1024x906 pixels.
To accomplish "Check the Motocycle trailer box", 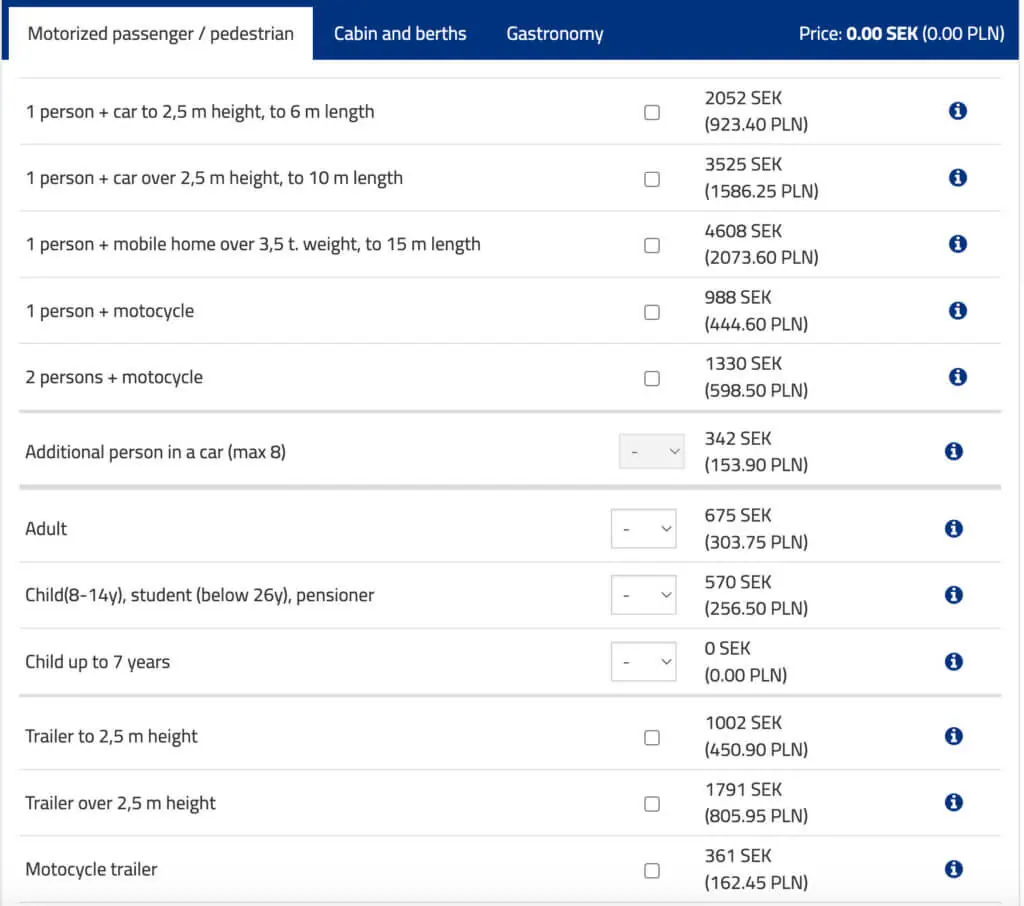I will point(651,871).
